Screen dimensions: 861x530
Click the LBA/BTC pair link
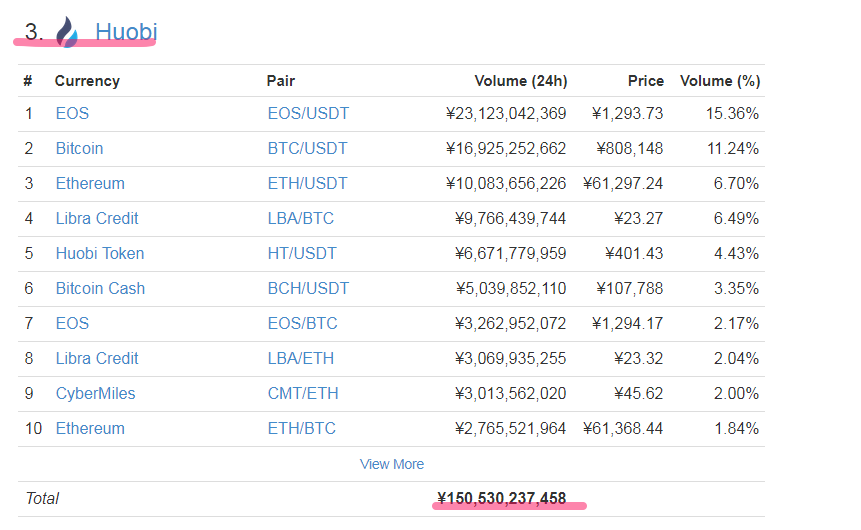coord(301,219)
